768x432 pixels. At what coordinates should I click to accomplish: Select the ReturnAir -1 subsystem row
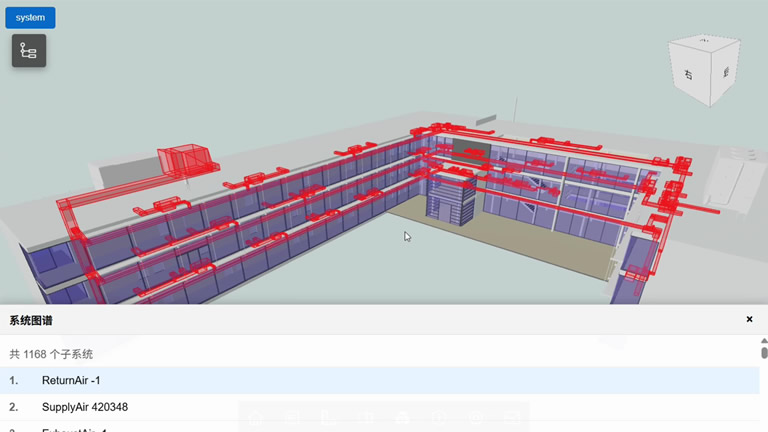pos(380,381)
